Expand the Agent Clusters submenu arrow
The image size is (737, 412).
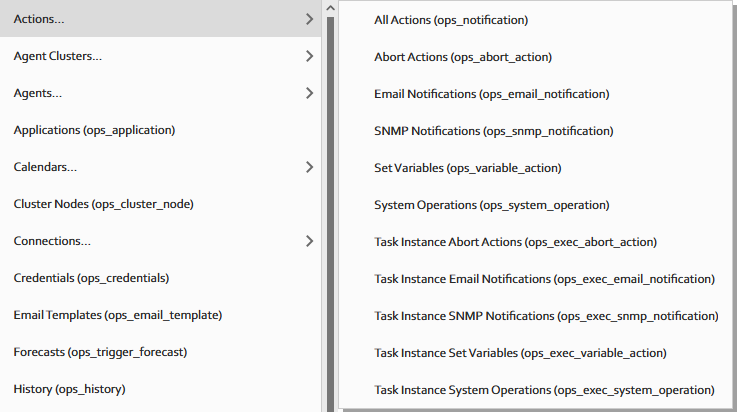[309, 56]
